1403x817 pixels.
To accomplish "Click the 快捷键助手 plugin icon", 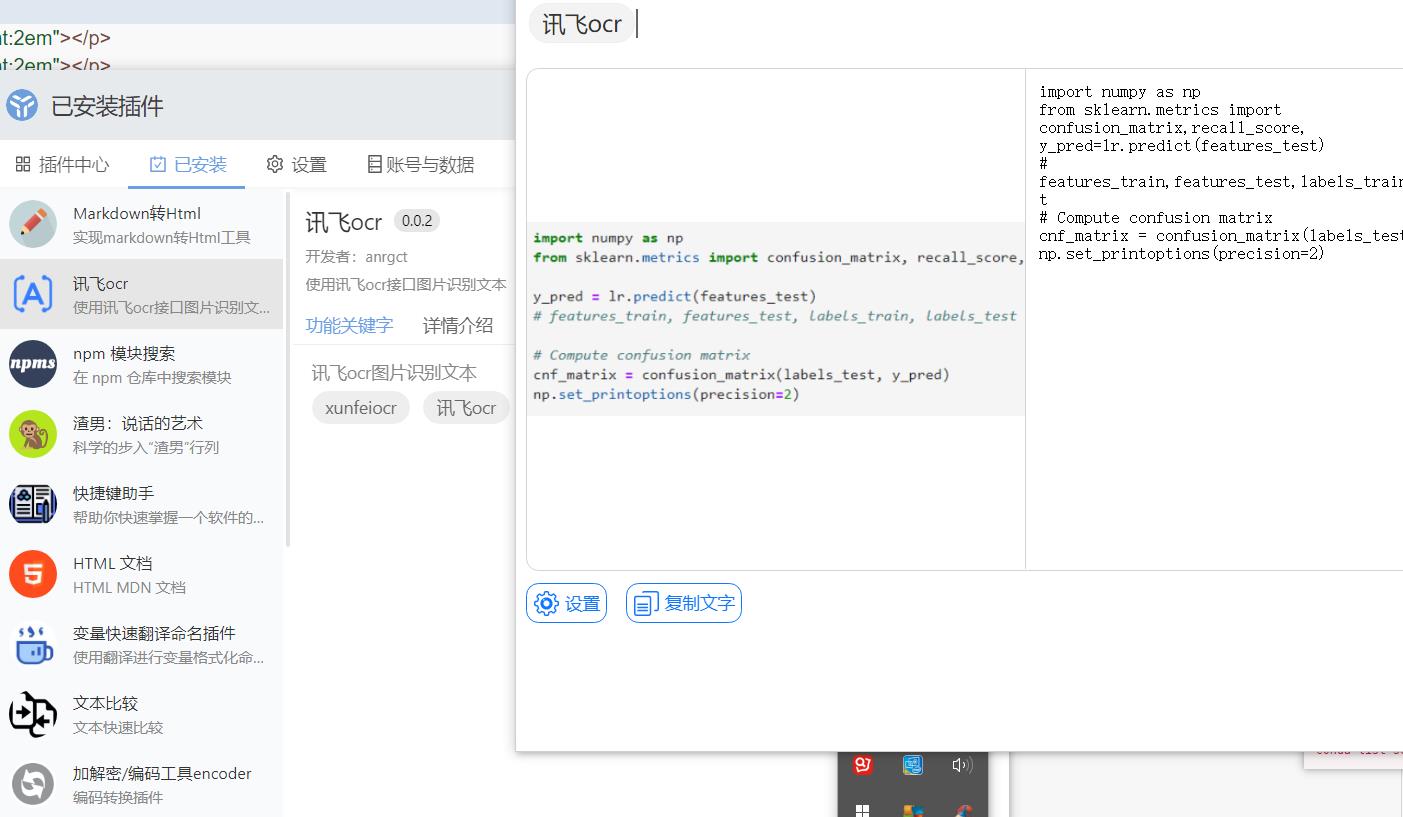I will click(x=33, y=504).
